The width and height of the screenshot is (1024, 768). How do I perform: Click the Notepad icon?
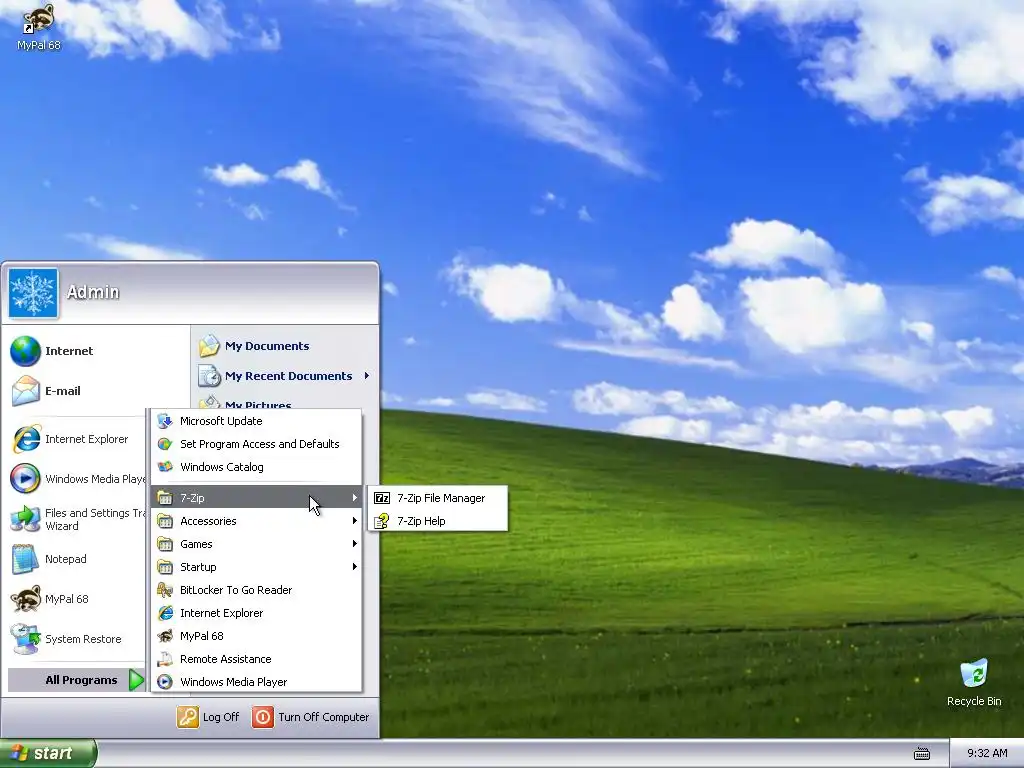click(25, 559)
